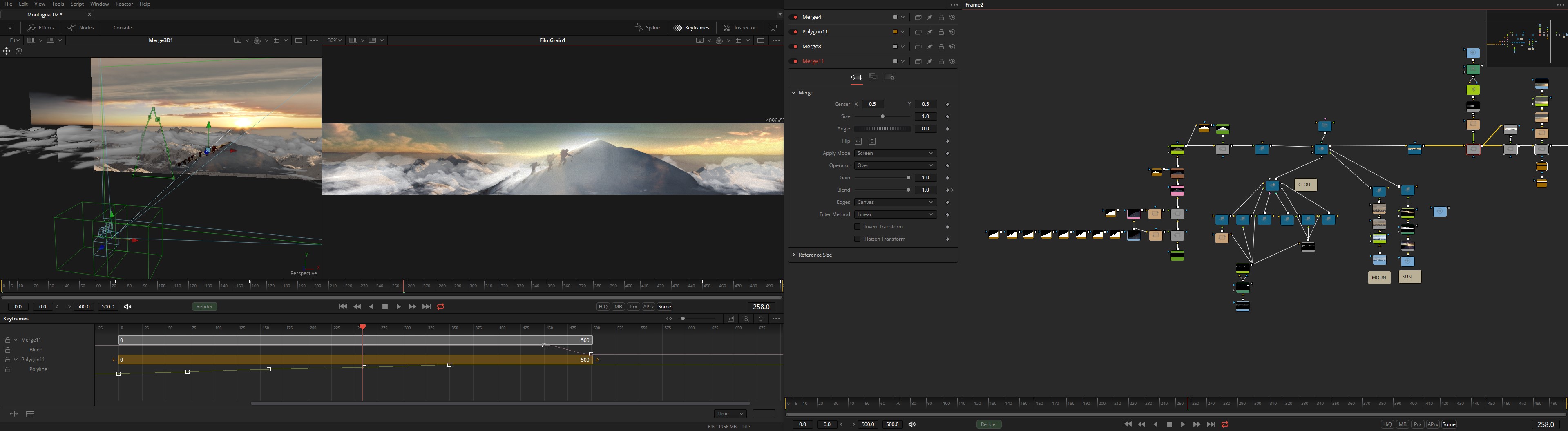Toggle audio mute in left transport bar
1568x431 pixels.
pyautogui.click(x=128, y=307)
